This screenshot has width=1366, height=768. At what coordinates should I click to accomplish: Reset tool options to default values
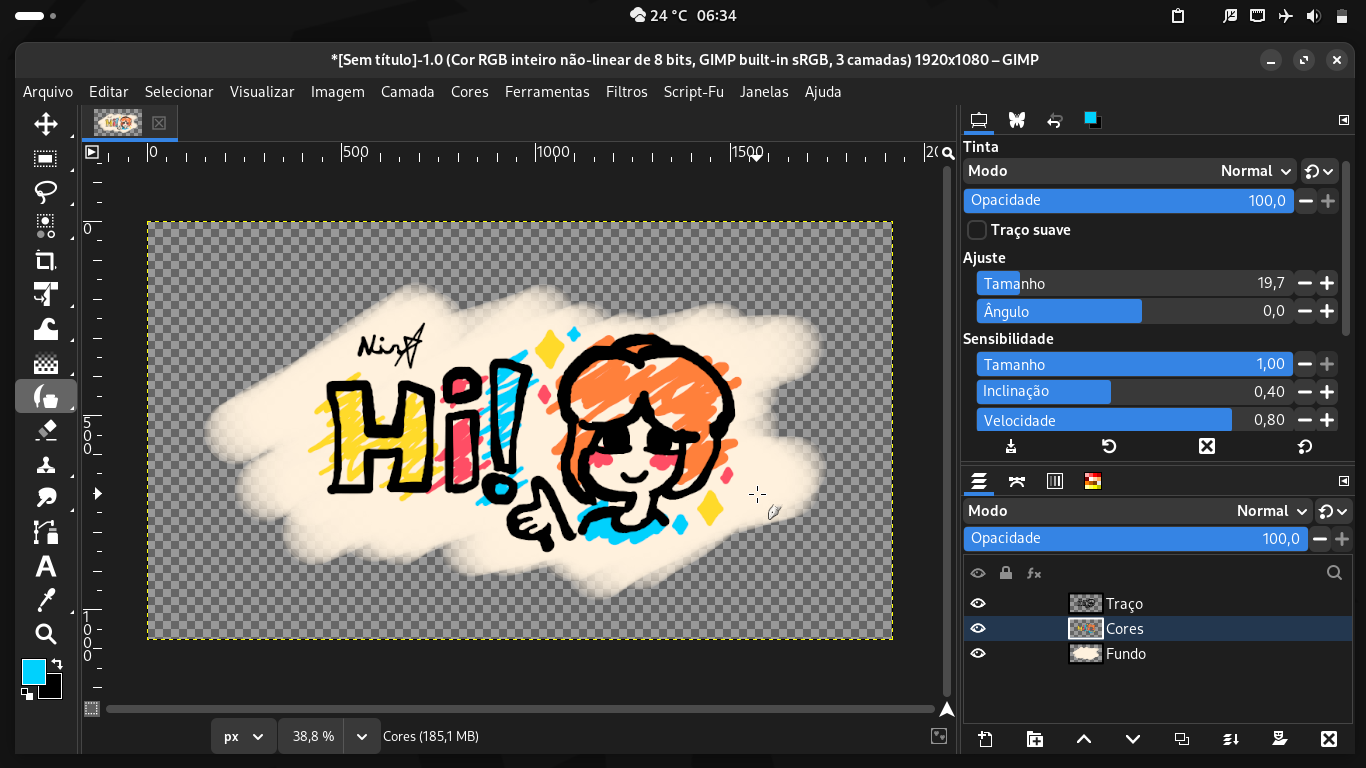point(1304,446)
